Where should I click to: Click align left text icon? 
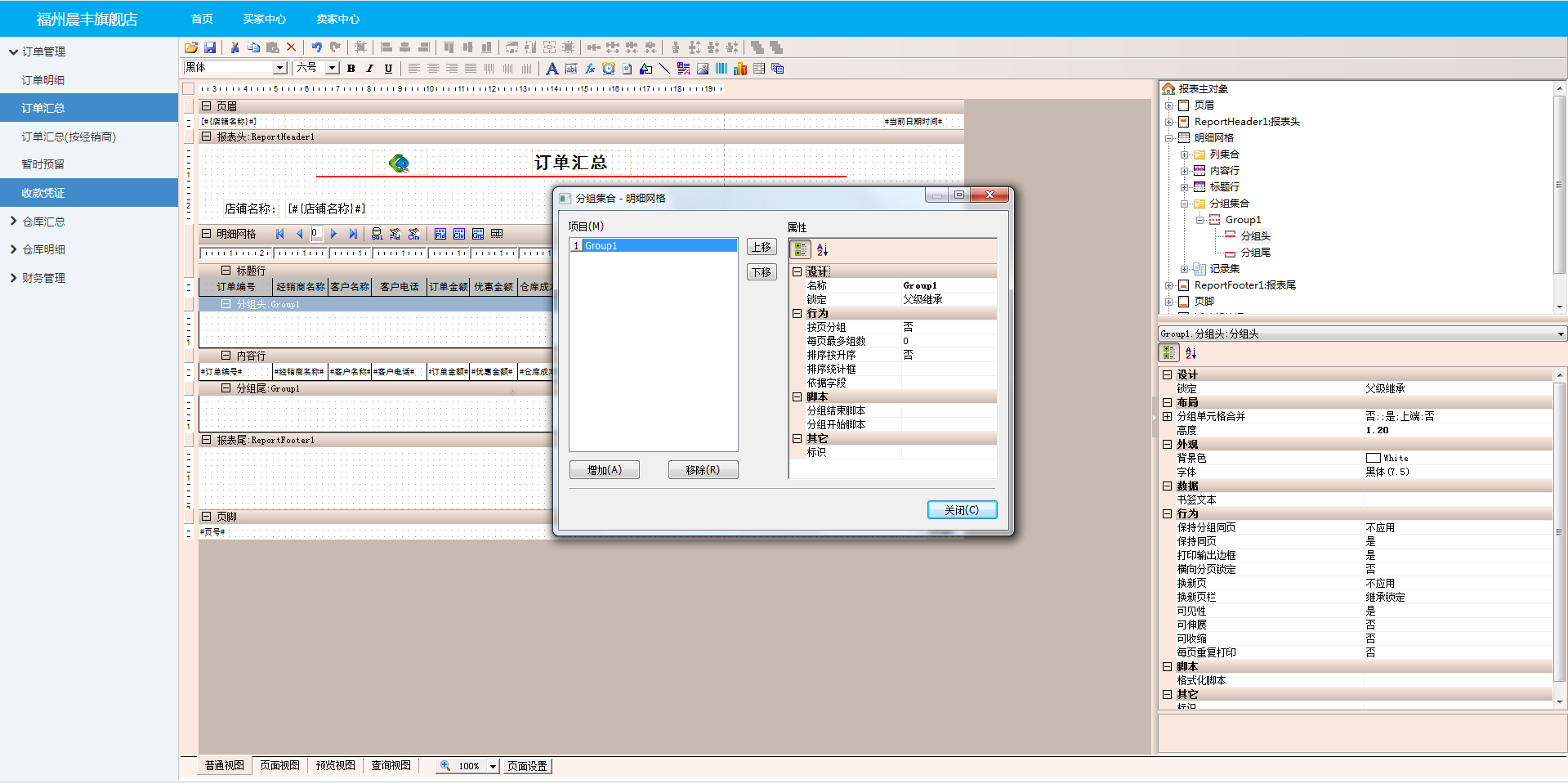click(414, 69)
